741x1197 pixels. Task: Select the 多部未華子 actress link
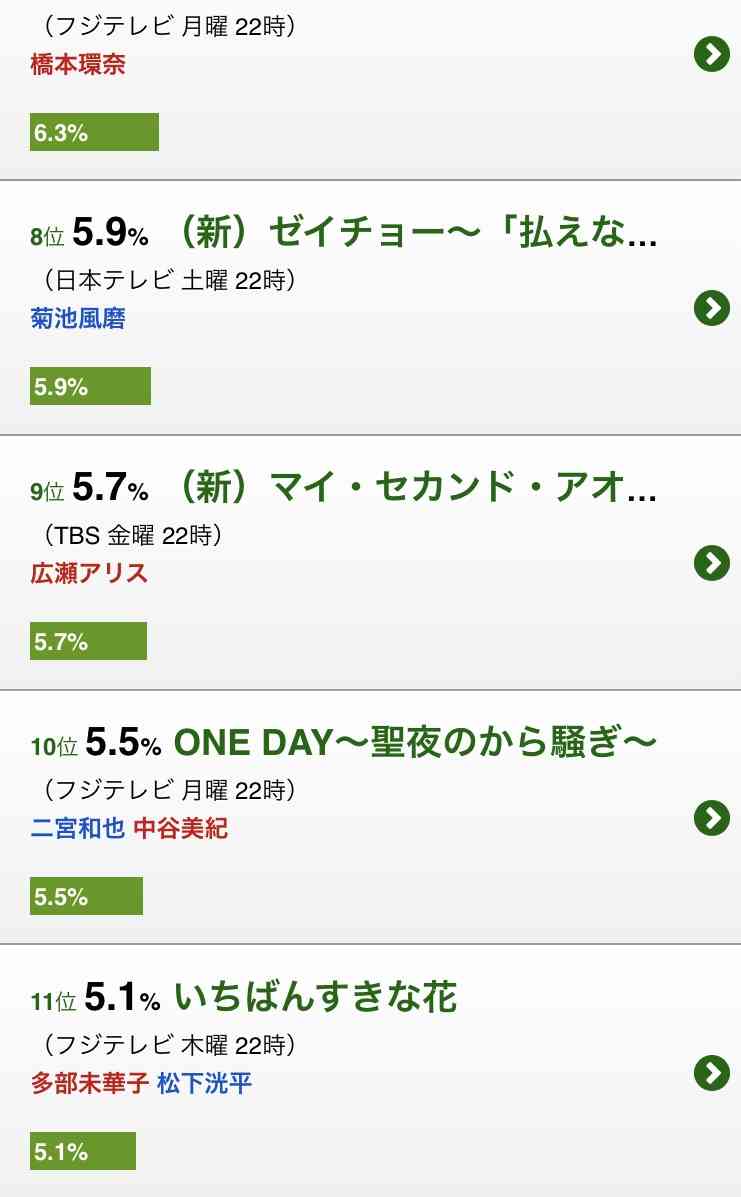point(89,1083)
